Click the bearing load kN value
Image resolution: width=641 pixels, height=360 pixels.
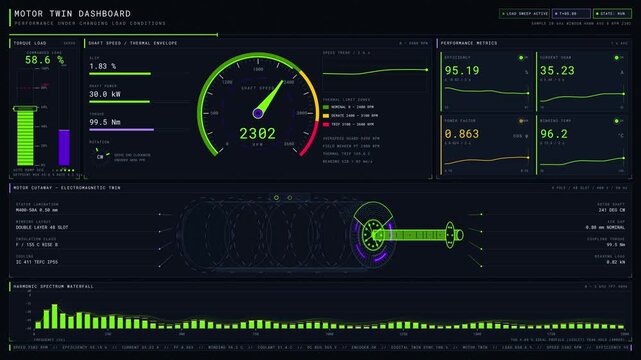click(616, 262)
